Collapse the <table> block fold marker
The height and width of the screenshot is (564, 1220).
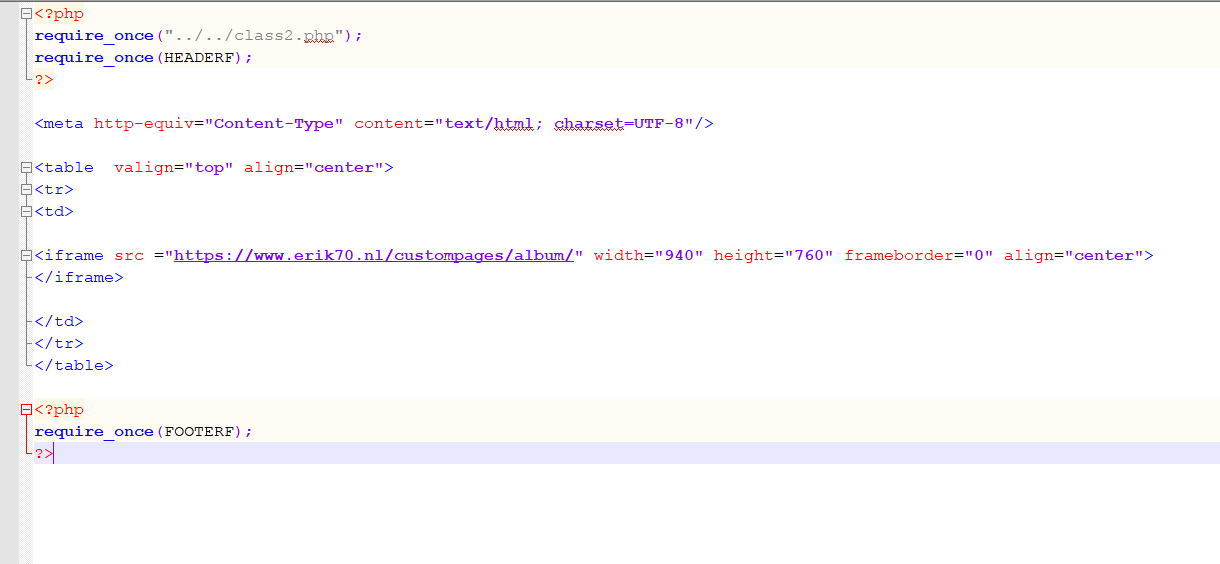[27, 168]
